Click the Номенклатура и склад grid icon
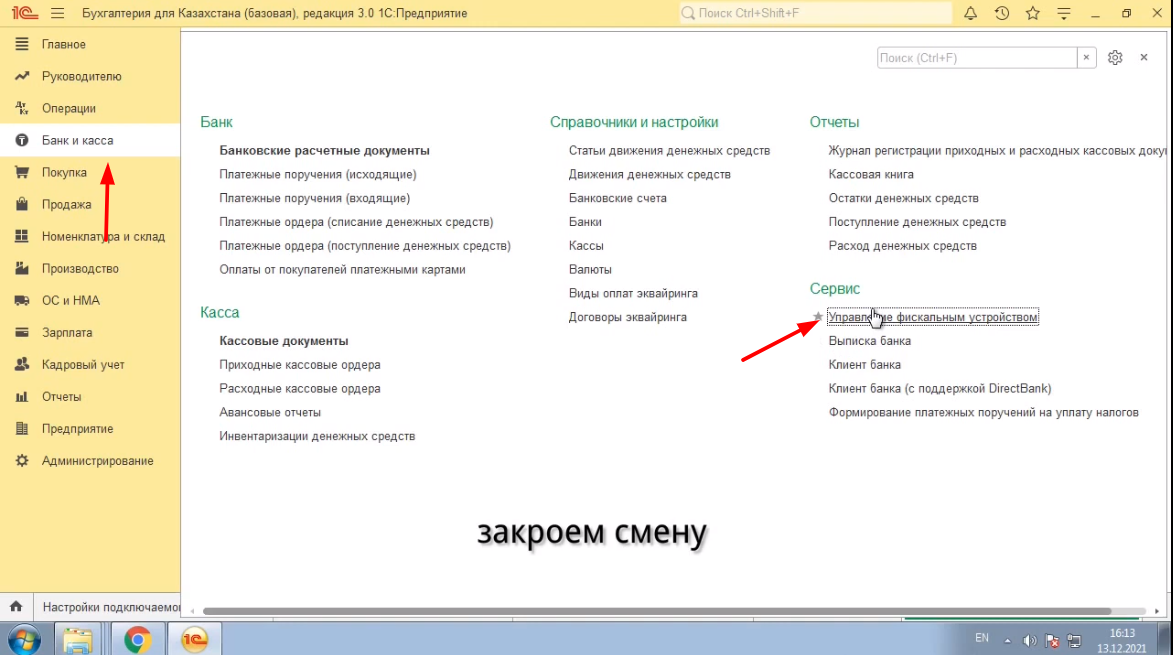The image size is (1173, 655). [x=22, y=236]
